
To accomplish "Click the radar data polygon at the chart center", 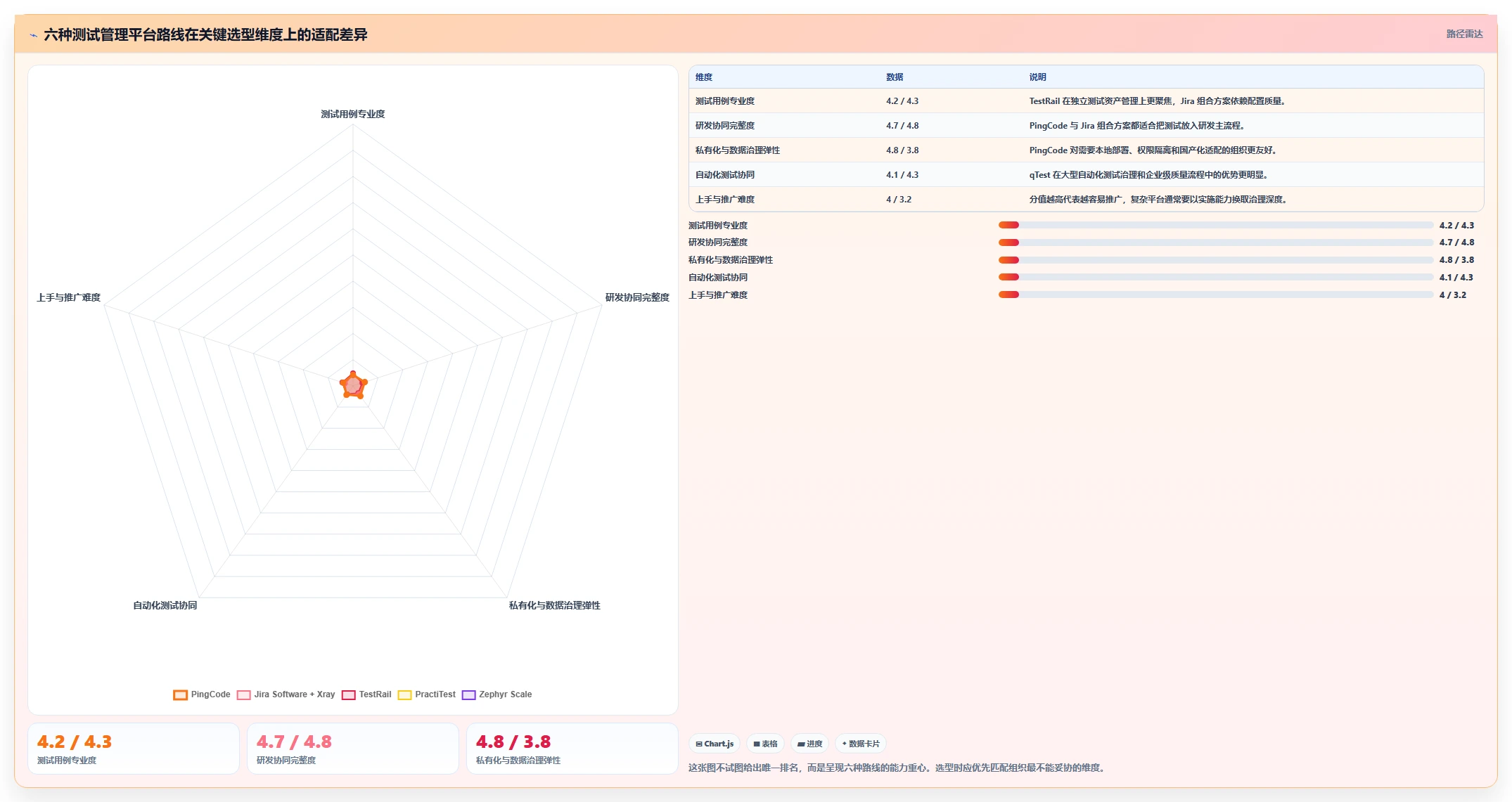I will pyautogui.click(x=353, y=385).
